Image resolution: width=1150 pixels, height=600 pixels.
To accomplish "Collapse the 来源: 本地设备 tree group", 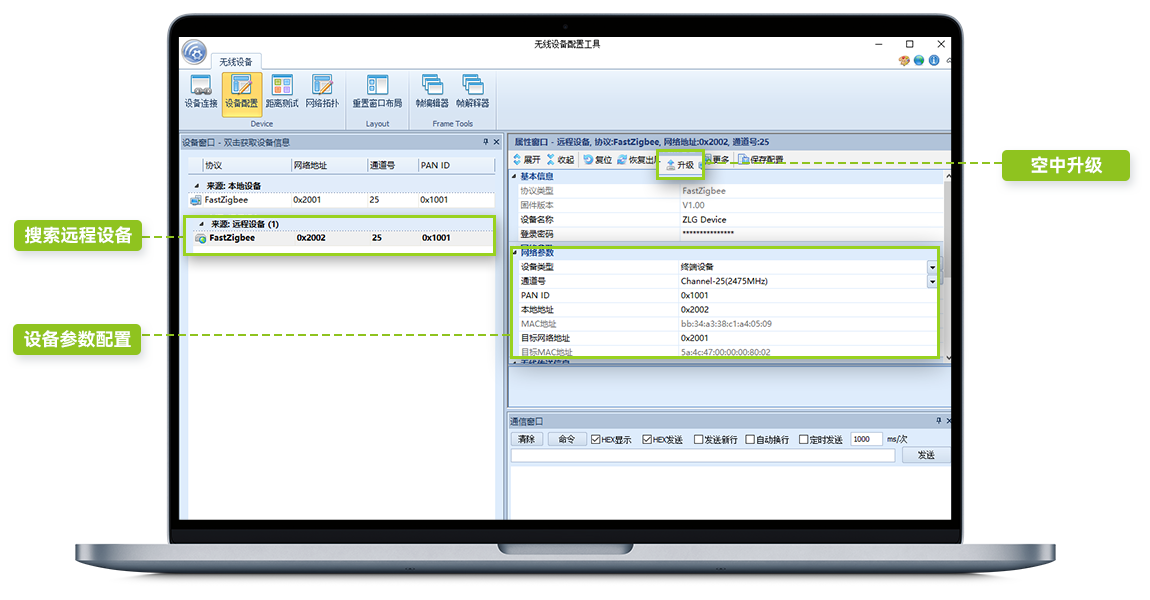I will pyautogui.click(x=196, y=186).
